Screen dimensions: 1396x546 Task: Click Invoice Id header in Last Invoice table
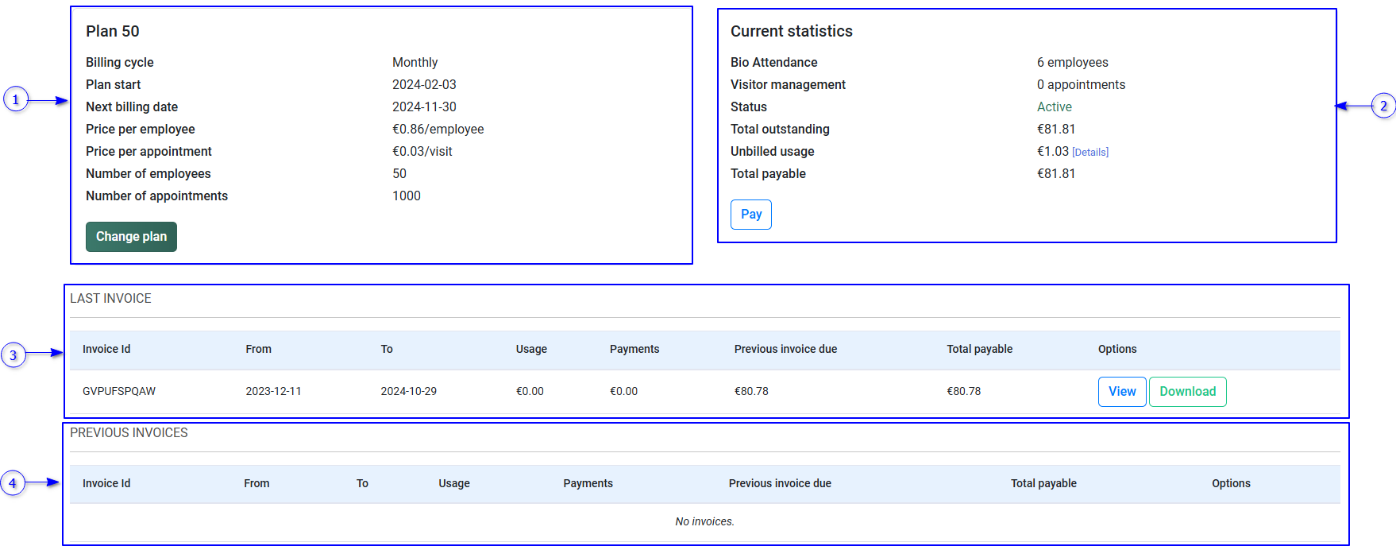coord(106,349)
